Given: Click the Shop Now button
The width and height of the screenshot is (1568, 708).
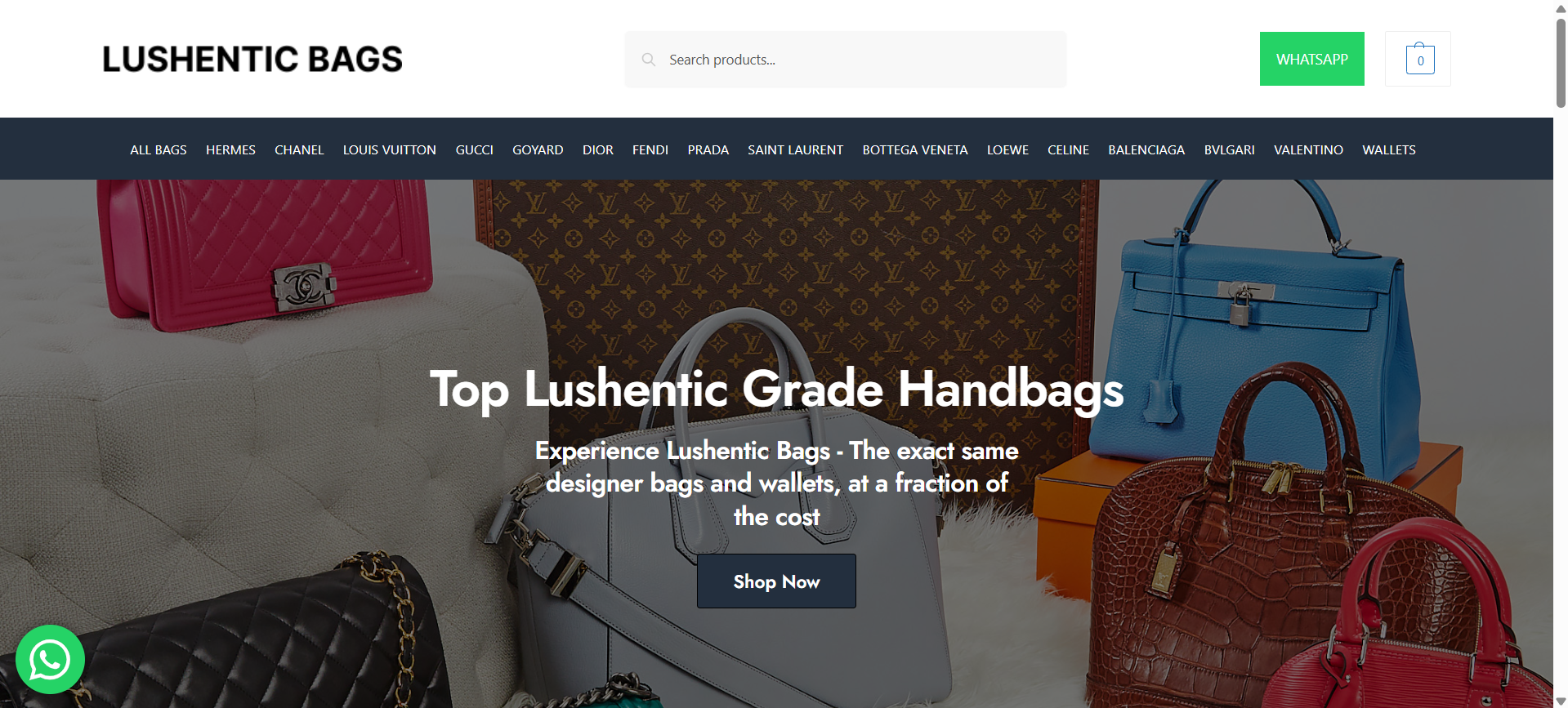Looking at the screenshot, I should click(x=776, y=581).
